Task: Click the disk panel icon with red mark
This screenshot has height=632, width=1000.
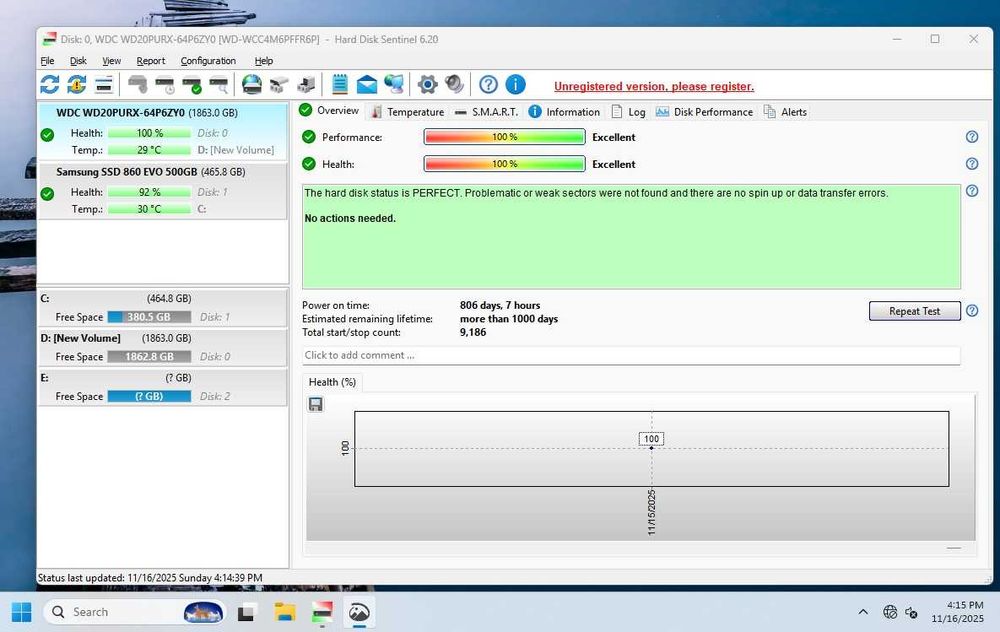Action: pos(104,84)
